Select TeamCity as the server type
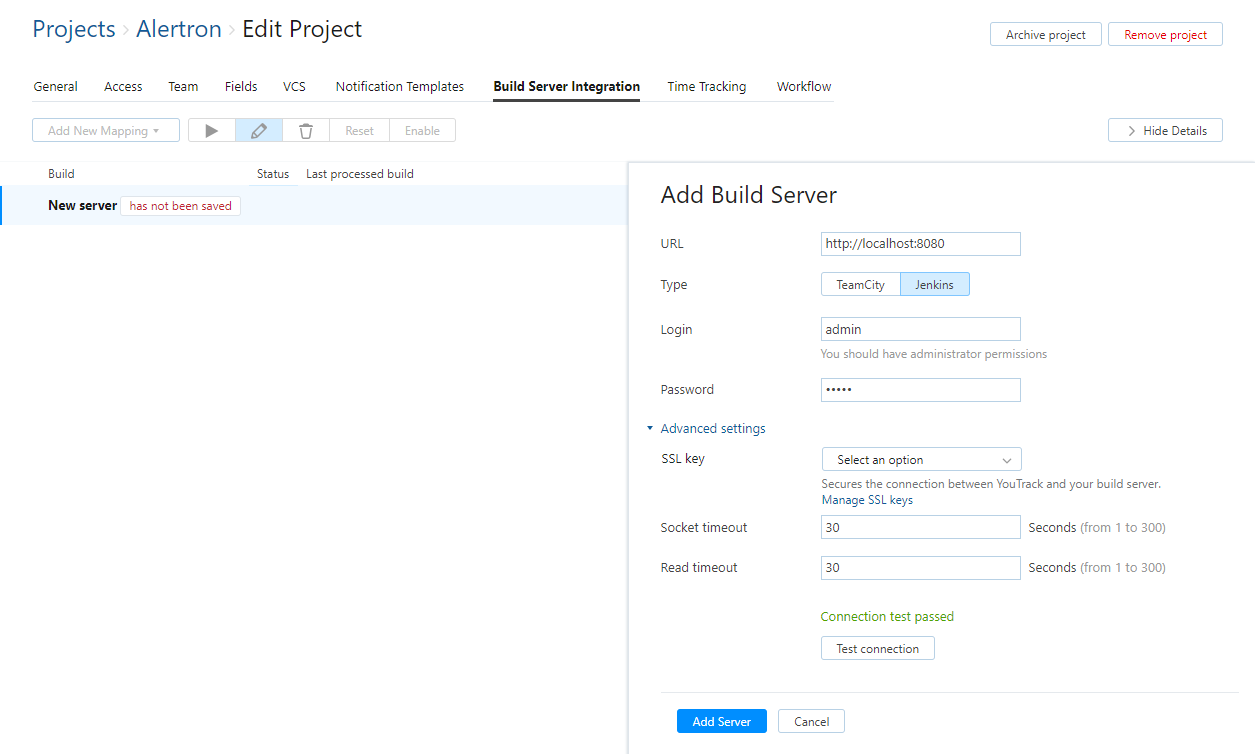Viewport: 1255px width, 754px height. click(860, 285)
